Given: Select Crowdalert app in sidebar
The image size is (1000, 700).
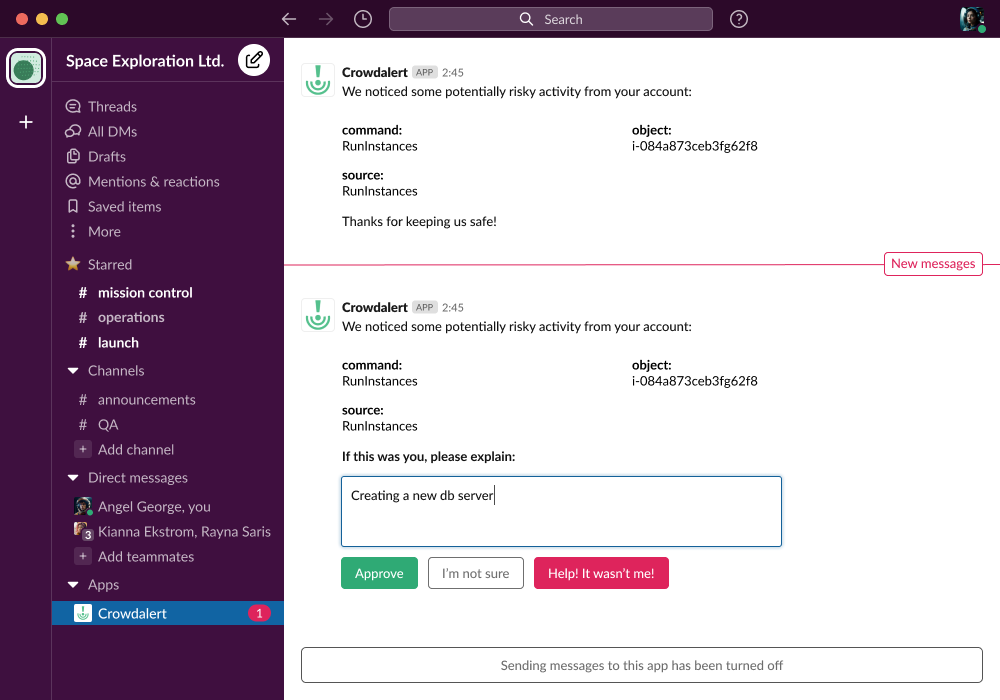Looking at the screenshot, I should point(167,613).
